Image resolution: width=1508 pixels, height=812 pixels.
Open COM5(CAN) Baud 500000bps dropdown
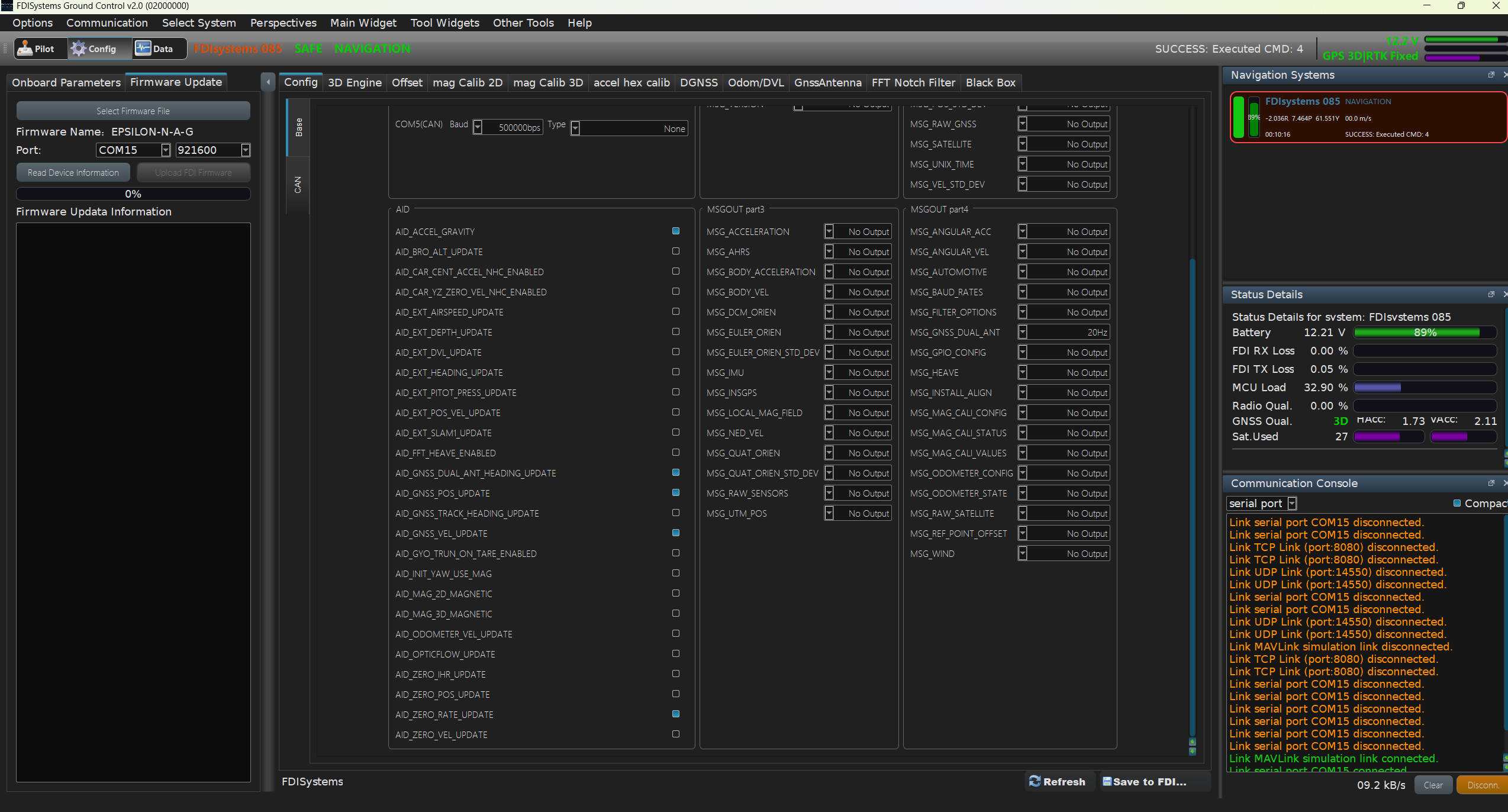click(508, 128)
